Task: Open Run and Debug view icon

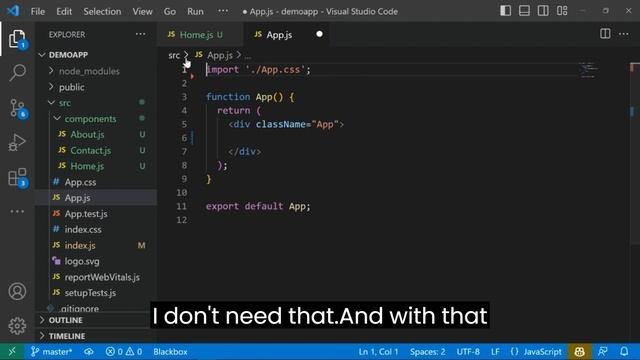Action: pos(17,142)
